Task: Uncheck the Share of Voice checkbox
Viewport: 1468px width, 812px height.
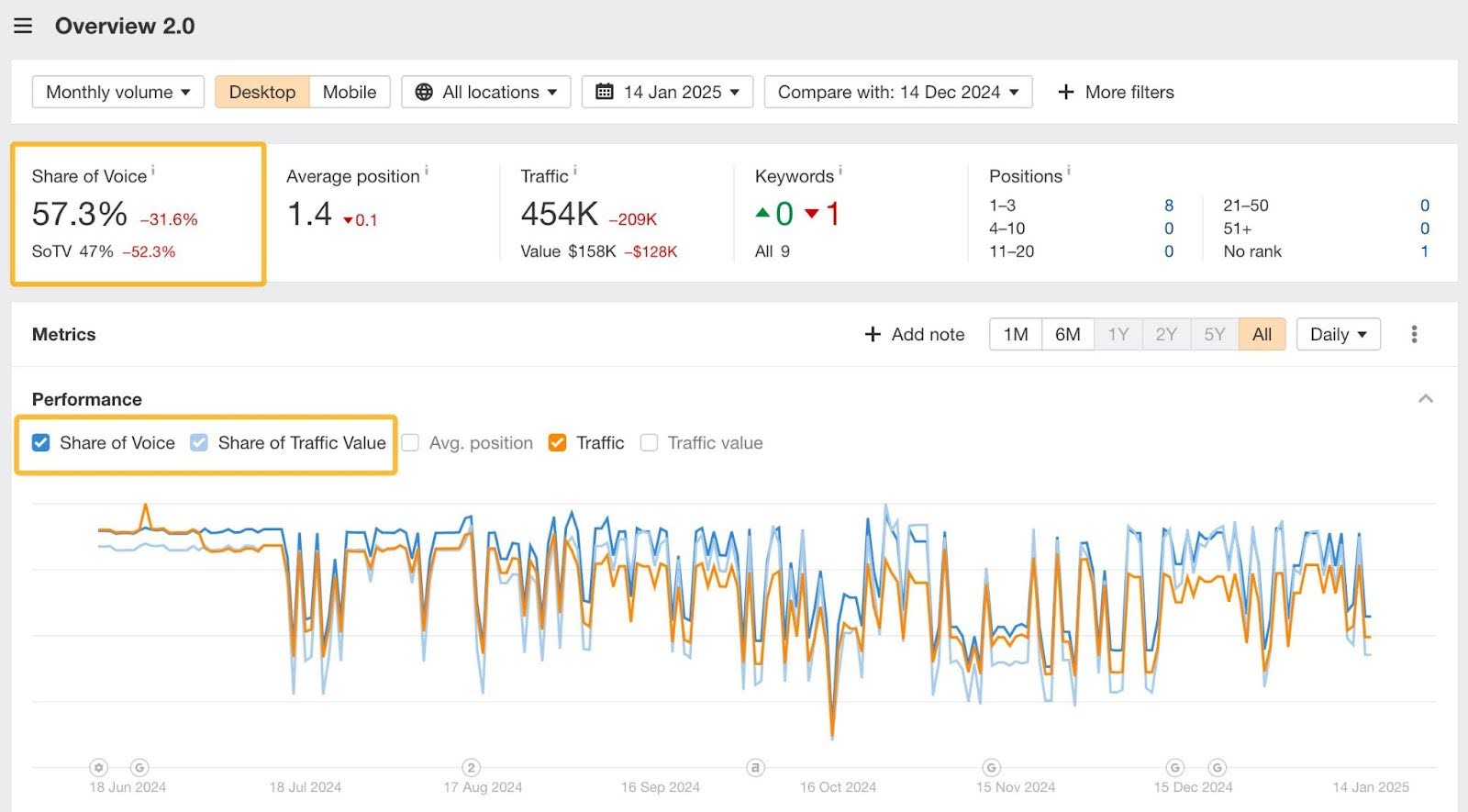Action: pos(41,443)
